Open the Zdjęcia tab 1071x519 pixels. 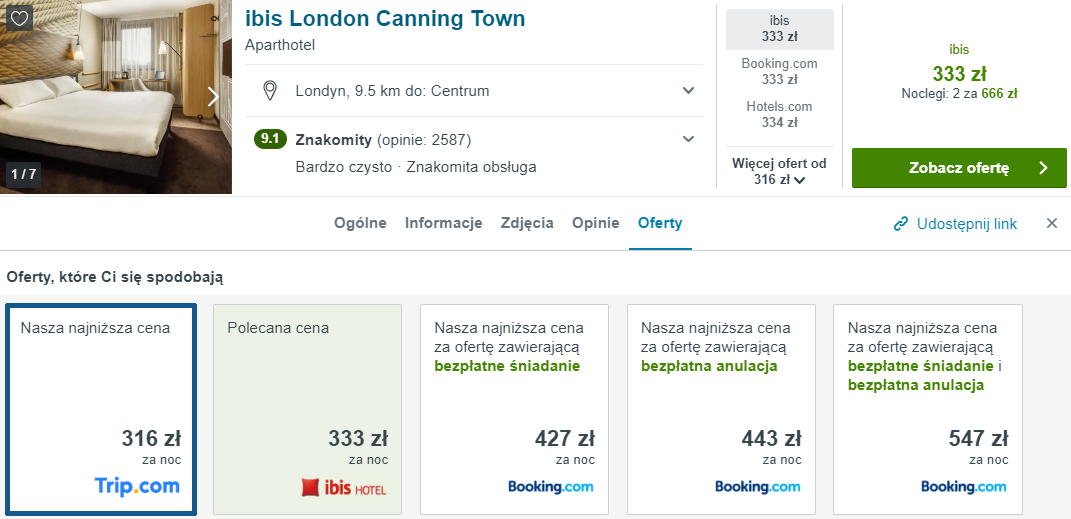click(x=527, y=223)
